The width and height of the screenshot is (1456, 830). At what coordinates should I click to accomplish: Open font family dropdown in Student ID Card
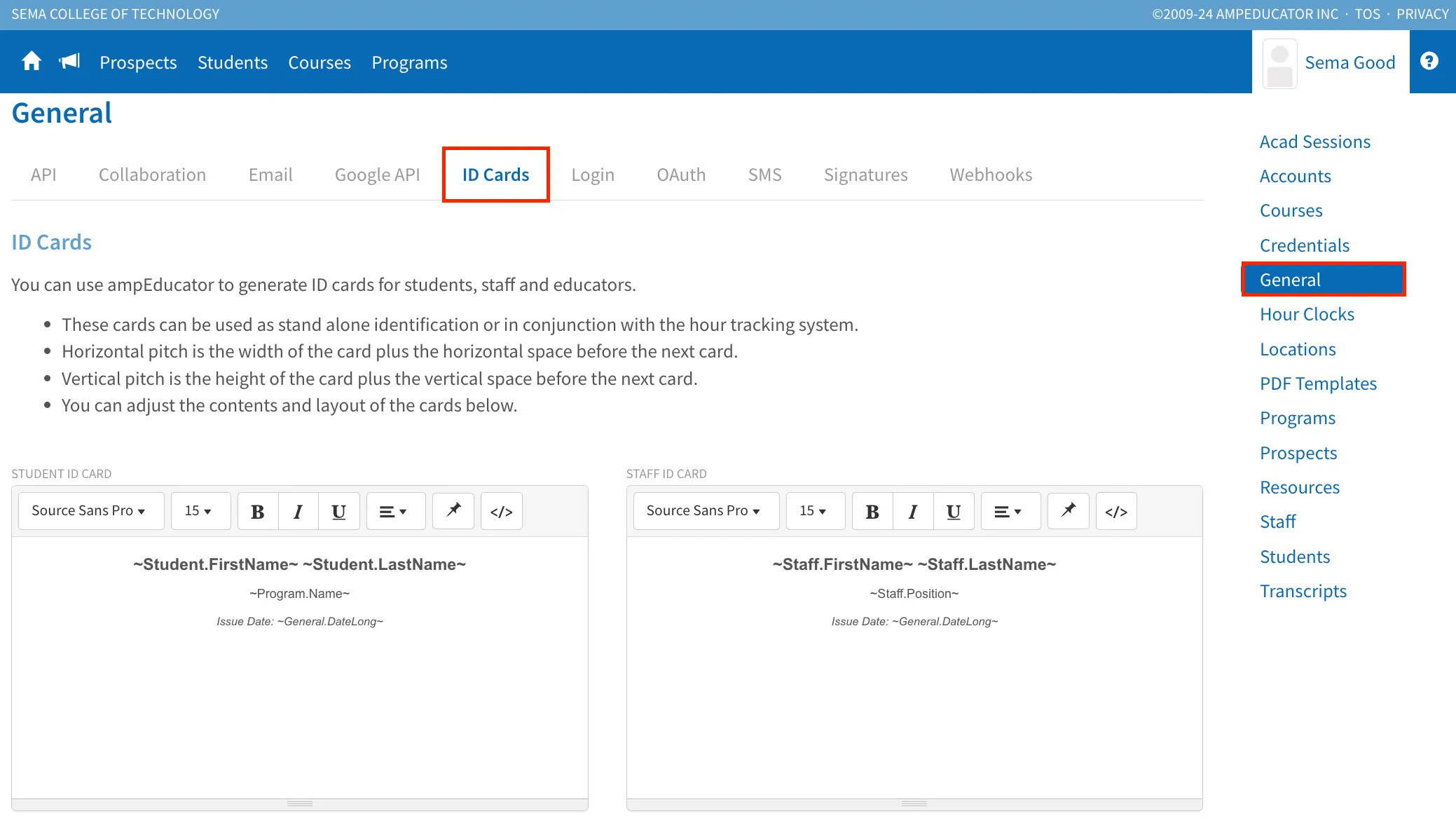(x=91, y=511)
